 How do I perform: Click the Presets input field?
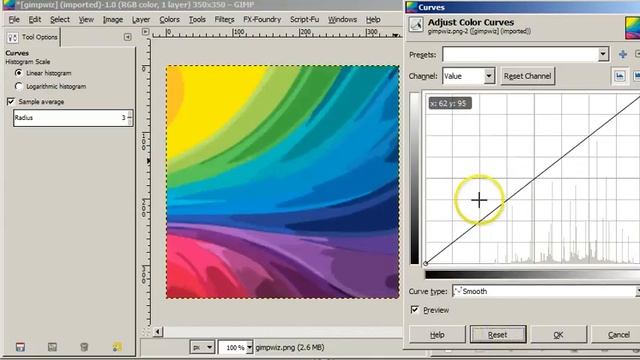coord(521,54)
